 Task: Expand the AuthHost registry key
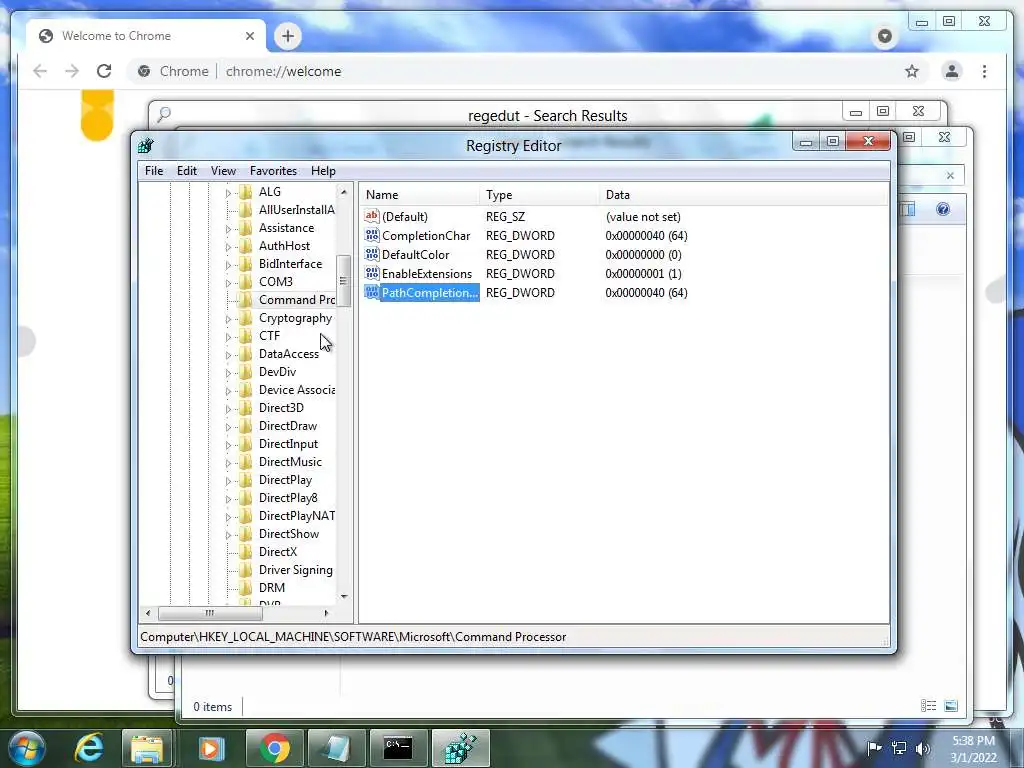228,247
